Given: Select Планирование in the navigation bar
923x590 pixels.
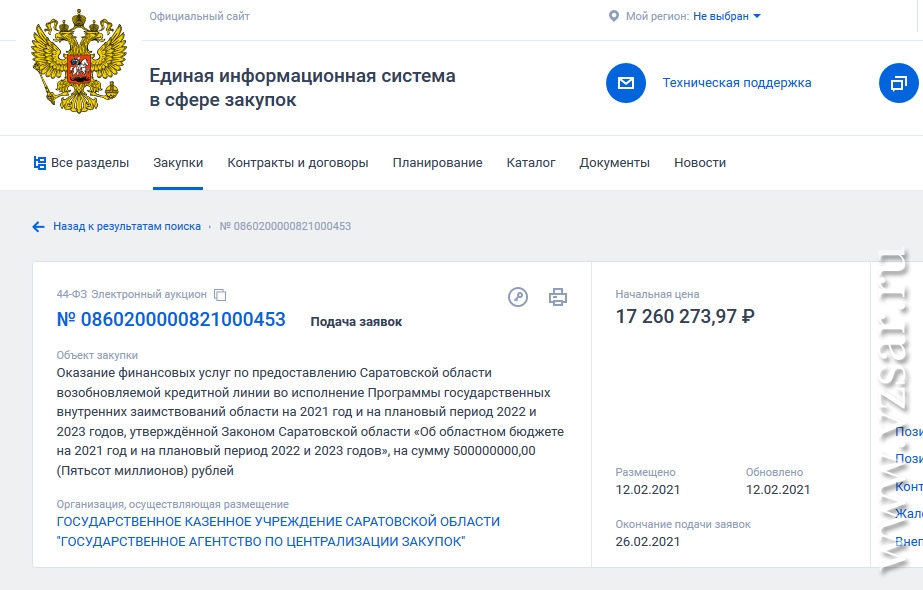Looking at the screenshot, I should click(437, 163).
